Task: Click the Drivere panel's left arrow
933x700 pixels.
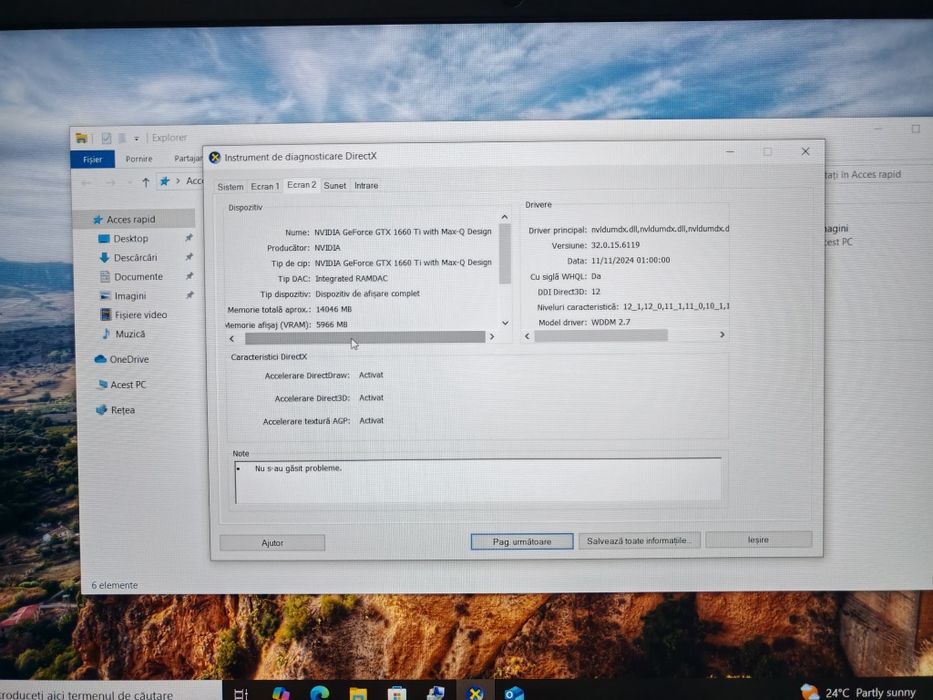Action: click(527, 336)
